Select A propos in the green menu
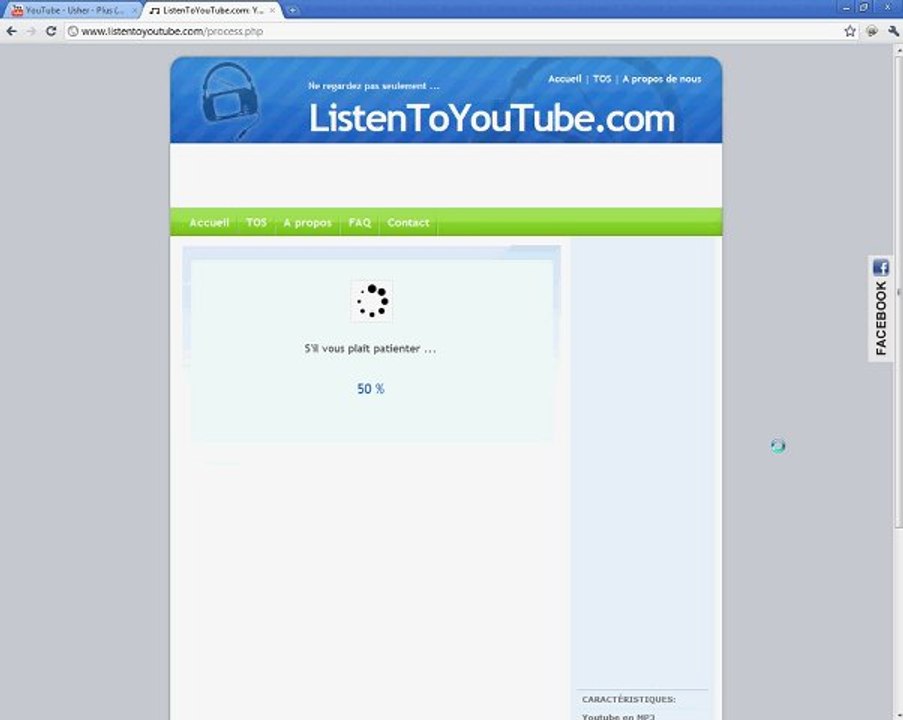This screenshot has width=903, height=720. click(x=308, y=222)
